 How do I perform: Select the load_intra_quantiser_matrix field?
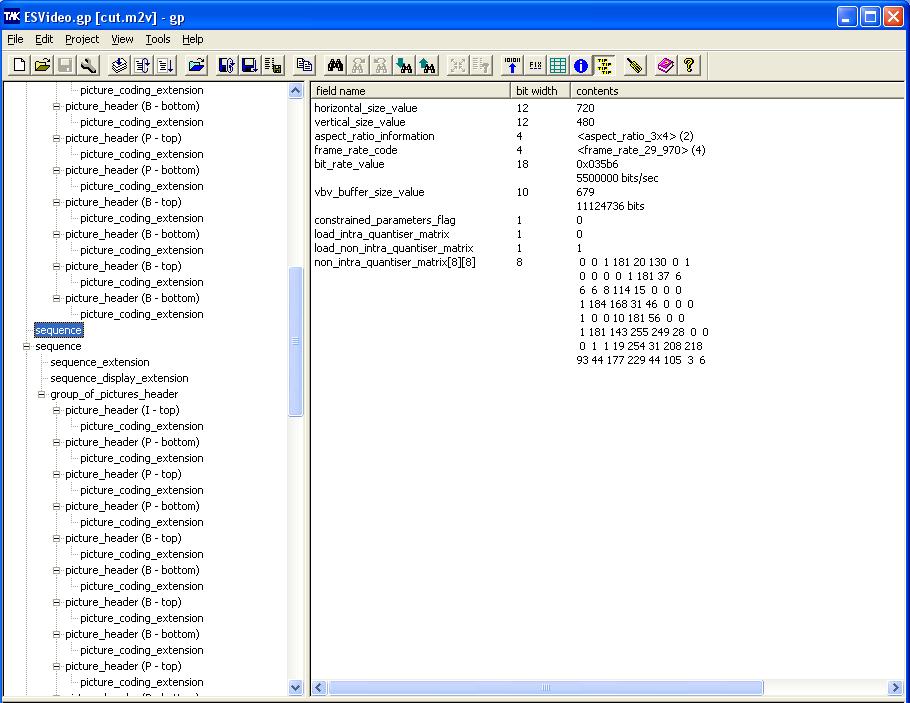tap(382, 234)
